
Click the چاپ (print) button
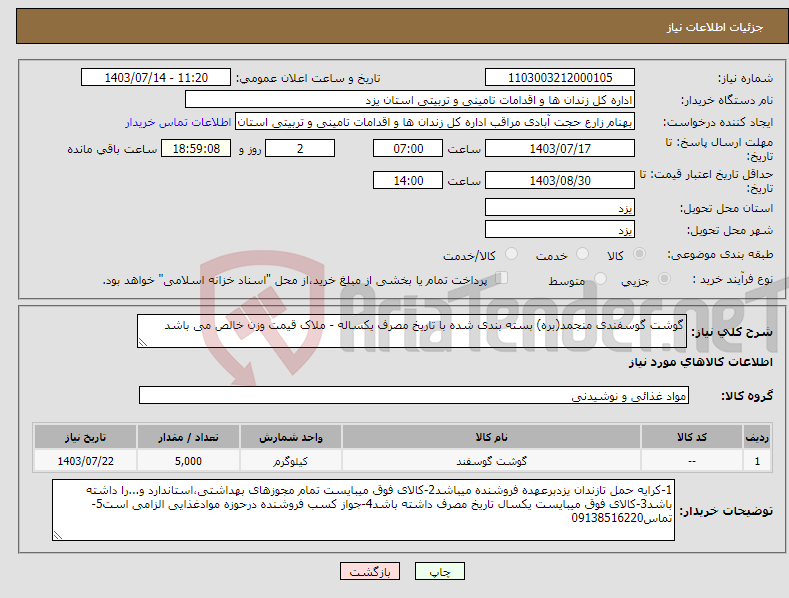click(439, 571)
